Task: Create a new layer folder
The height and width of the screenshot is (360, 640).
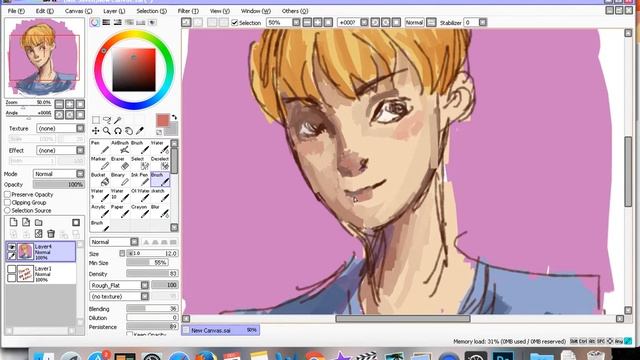Action: coord(39,222)
